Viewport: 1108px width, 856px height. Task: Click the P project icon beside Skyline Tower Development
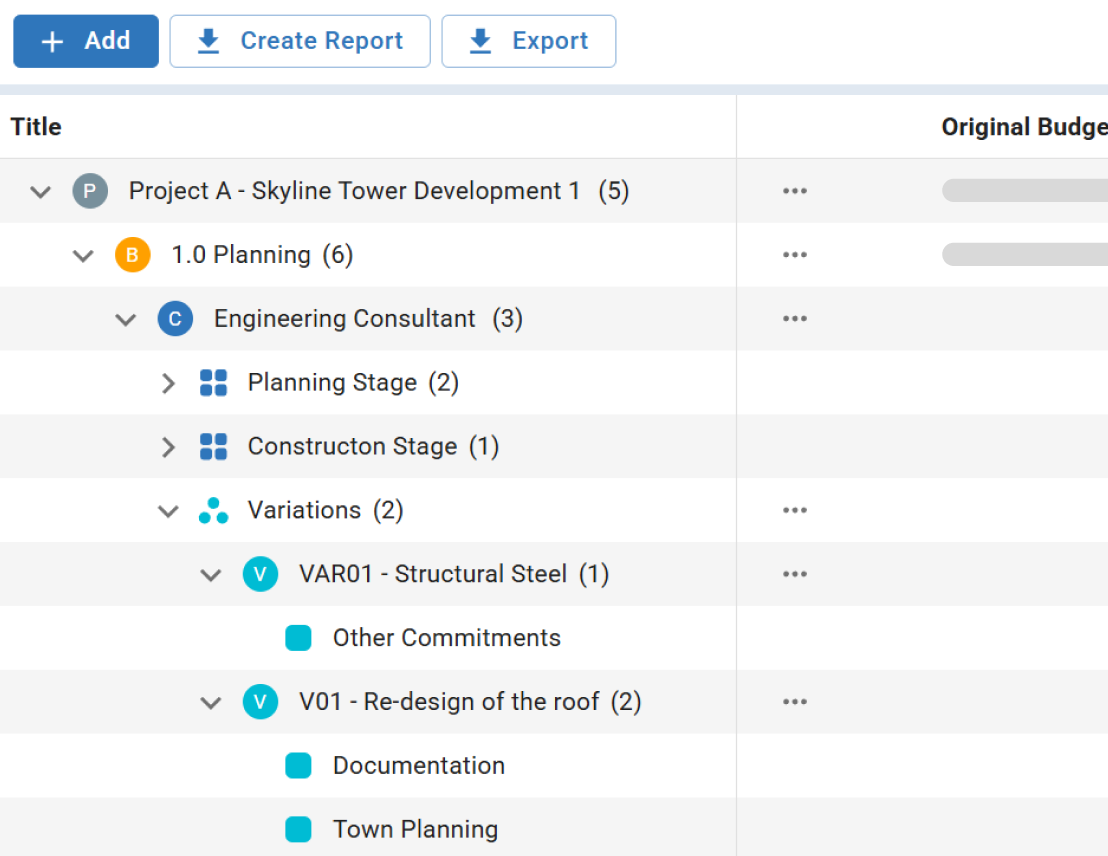(x=90, y=191)
